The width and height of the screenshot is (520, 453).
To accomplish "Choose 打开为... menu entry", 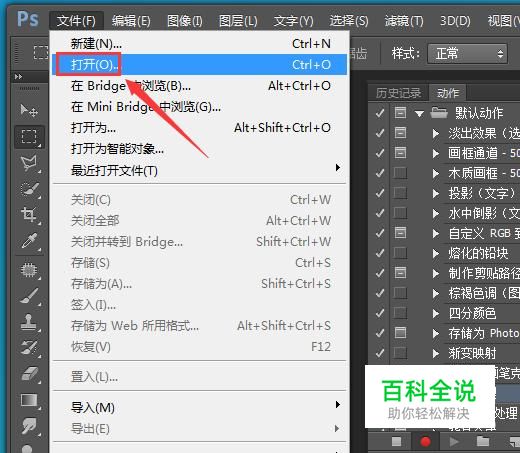I will point(199,128).
